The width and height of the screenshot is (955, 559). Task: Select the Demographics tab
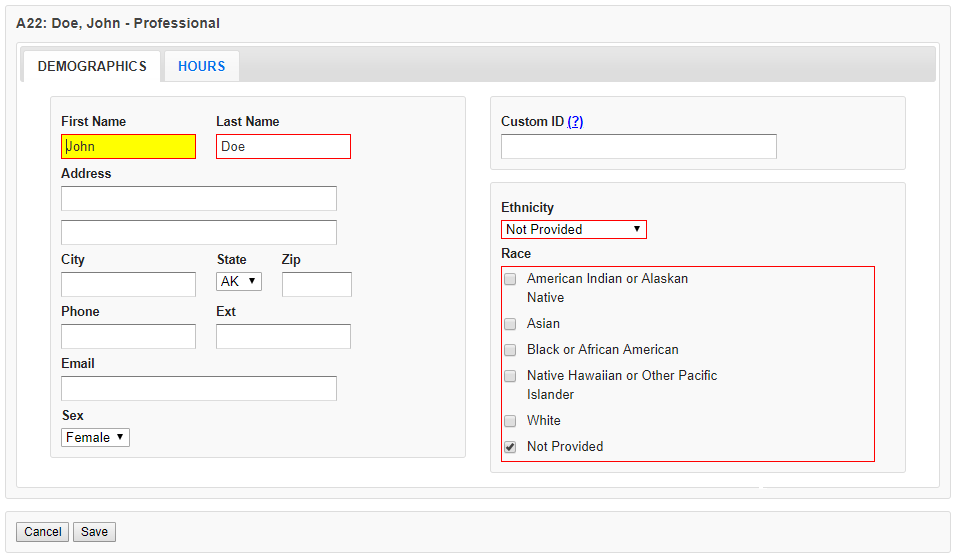pos(92,66)
